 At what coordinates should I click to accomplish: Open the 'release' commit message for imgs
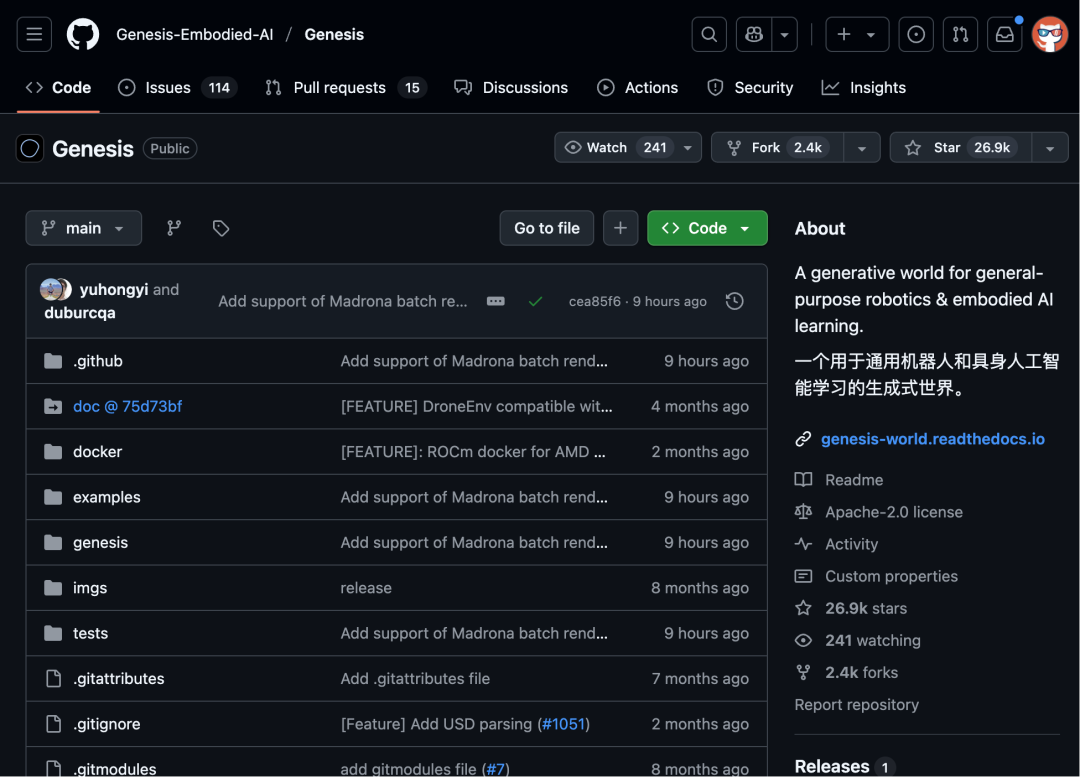pyautogui.click(x=366, y=588)
